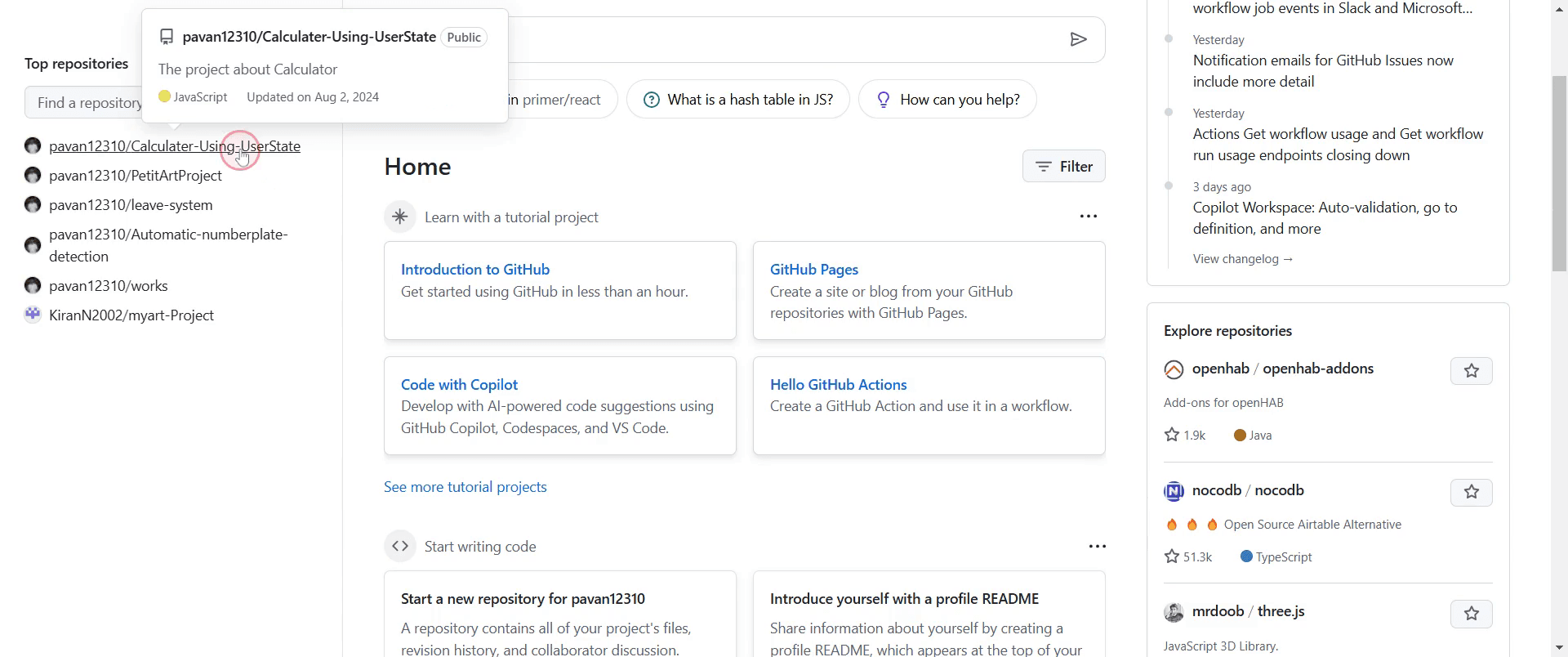Click the send arrow icon in chat box

coord(1078,39)
